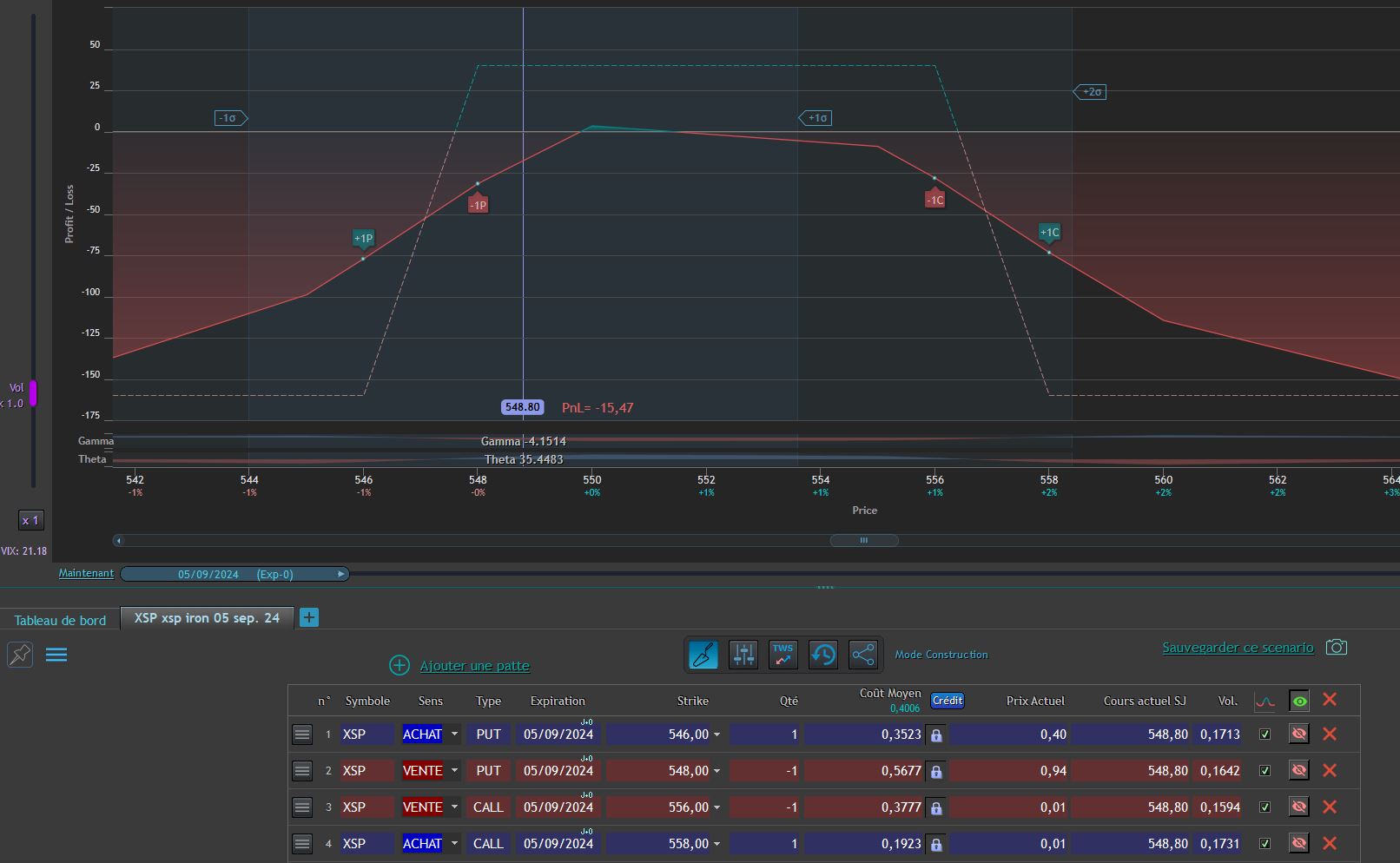This screenshot has height=863, width=1400.
Task: Uncheck the checkbox for leg 1
Action: point(1265,735)
